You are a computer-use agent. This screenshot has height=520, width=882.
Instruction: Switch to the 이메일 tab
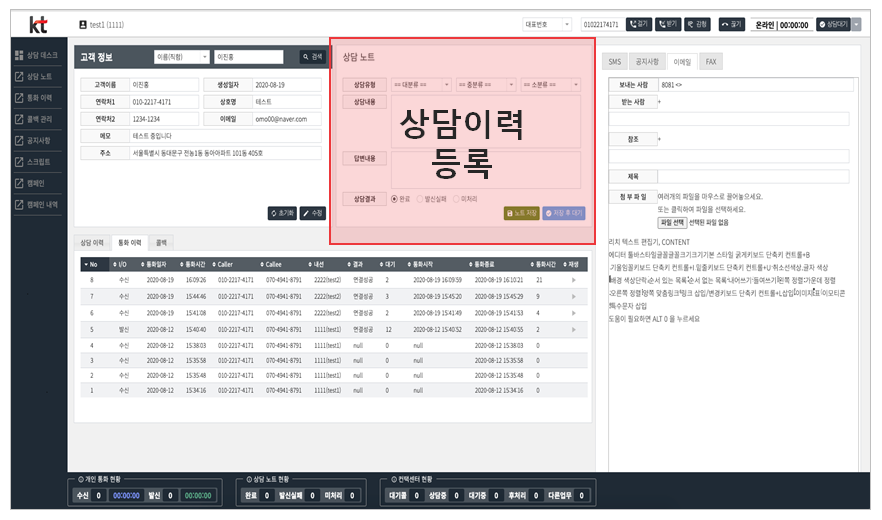coord(682,62)
